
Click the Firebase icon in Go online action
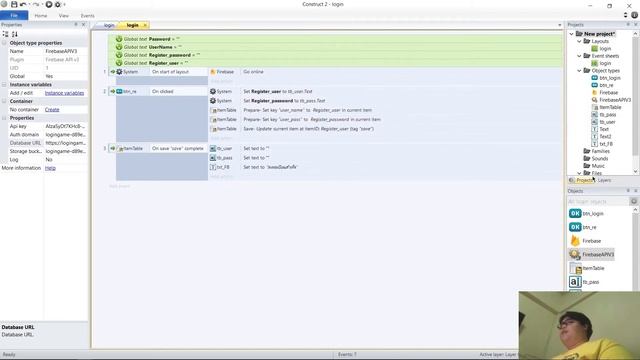pos(213,72)
